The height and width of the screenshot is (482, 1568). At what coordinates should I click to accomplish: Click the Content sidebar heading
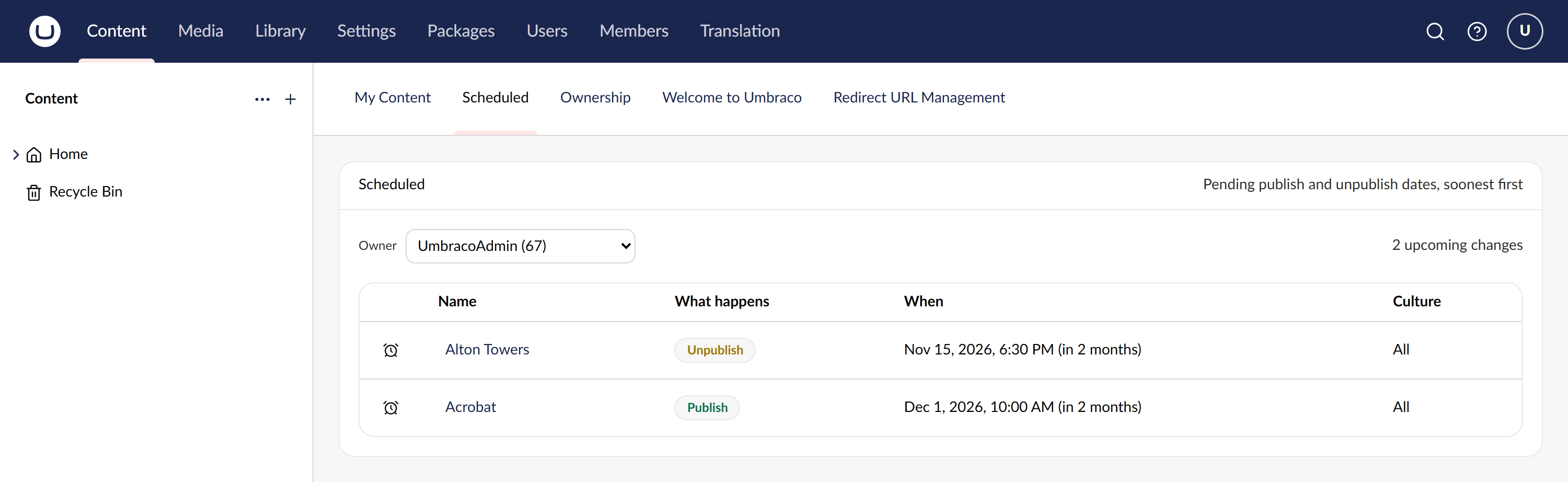[51, 99]
